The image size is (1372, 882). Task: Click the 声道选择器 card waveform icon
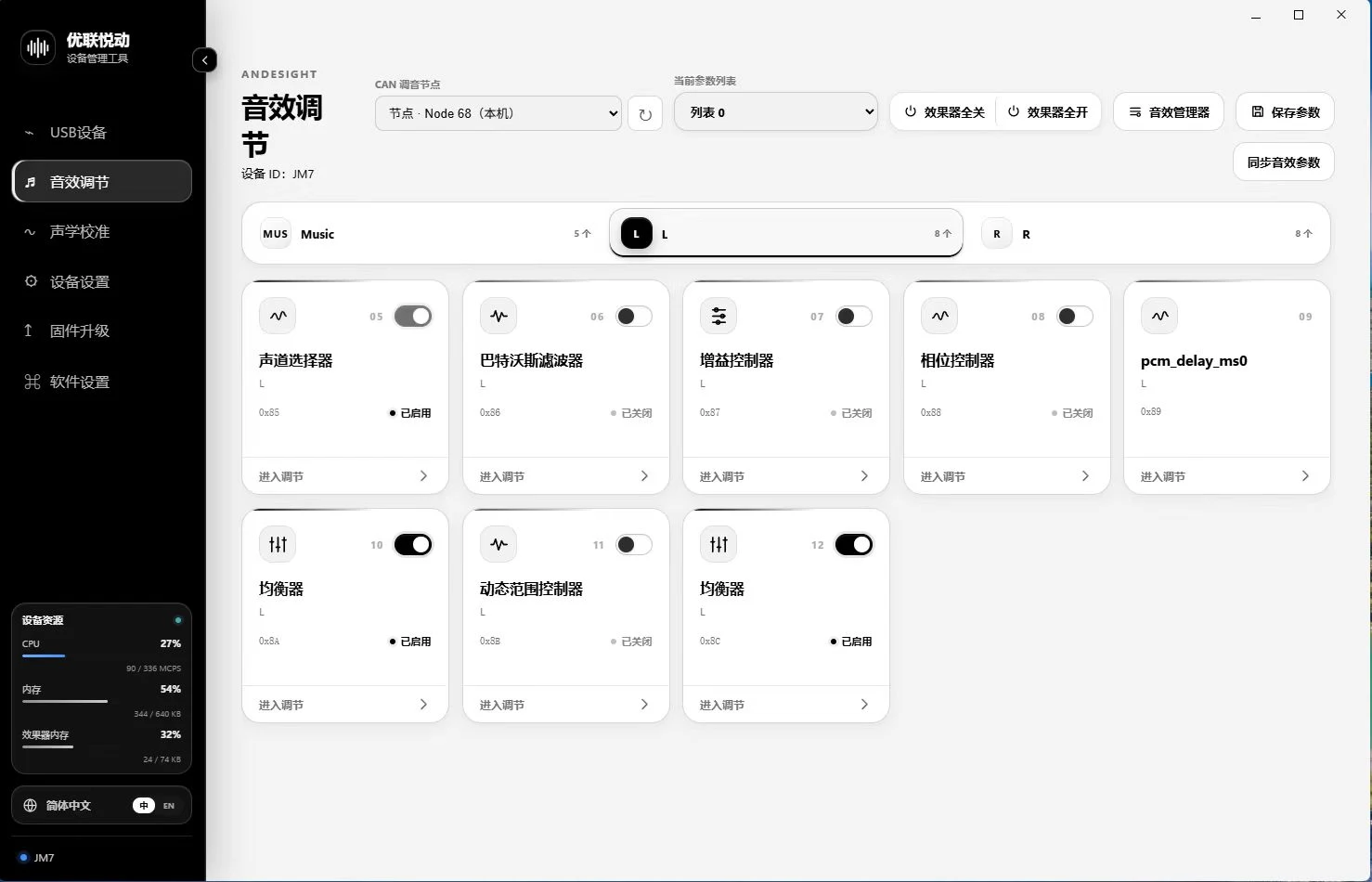click(x=278, y=316)
